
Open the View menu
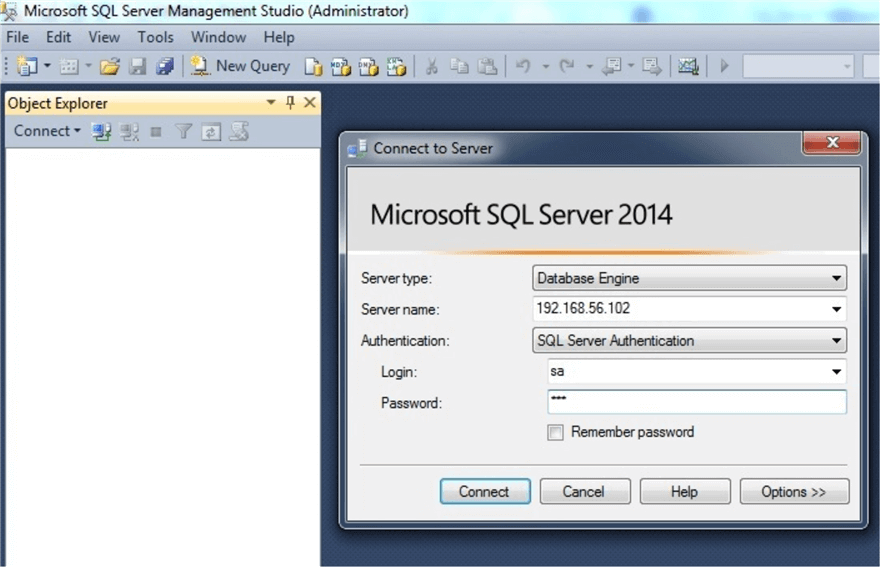point(104,37)
